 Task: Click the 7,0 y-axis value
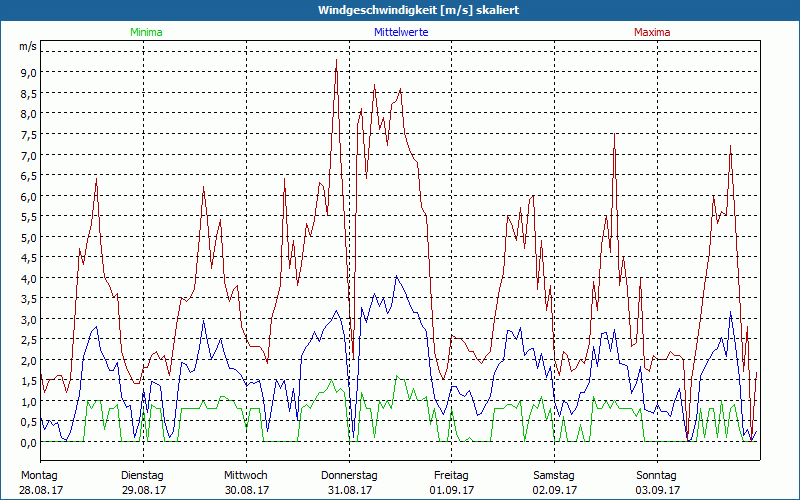coord(29,155)
